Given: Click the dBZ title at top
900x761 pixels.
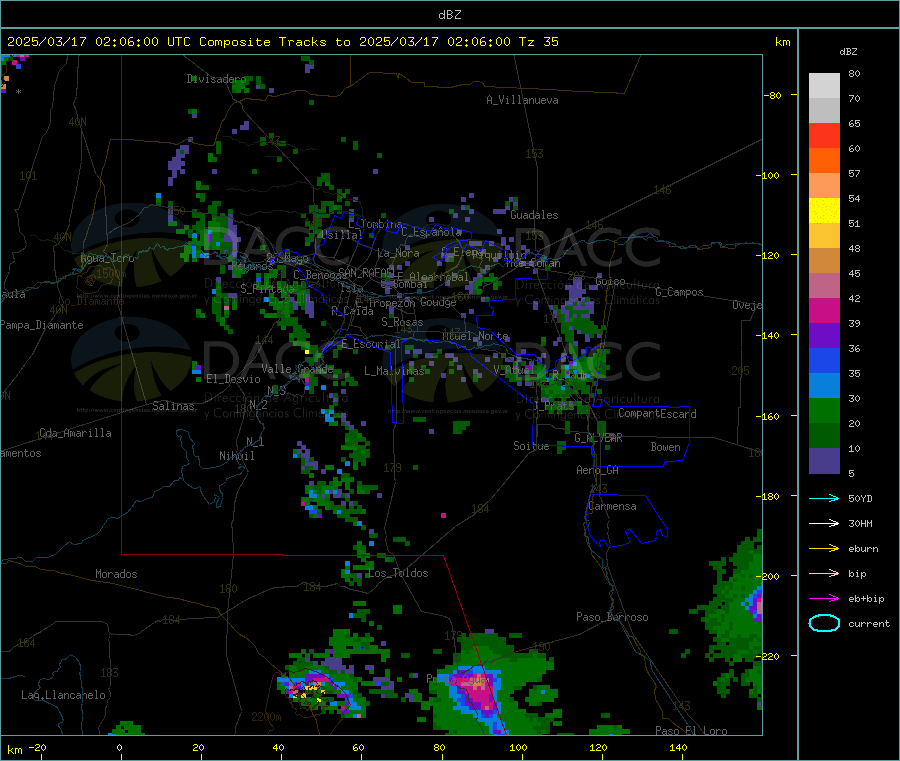Looking at the screenshot, I should (449, 15).
